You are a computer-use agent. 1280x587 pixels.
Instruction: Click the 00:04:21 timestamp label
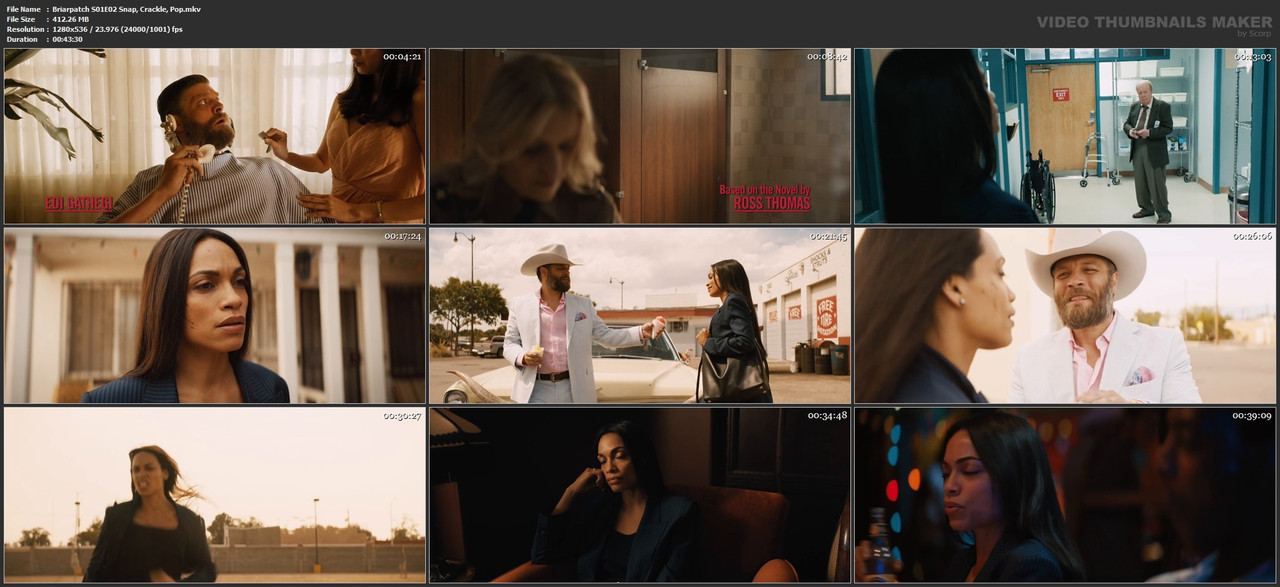(x=402, y=56)
